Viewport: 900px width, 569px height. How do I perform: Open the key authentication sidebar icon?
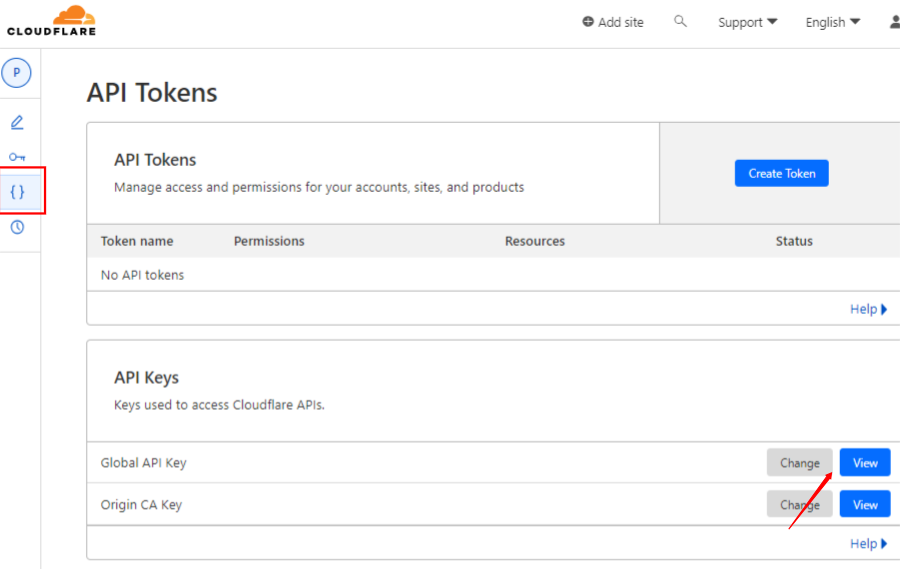pos(17,156)
